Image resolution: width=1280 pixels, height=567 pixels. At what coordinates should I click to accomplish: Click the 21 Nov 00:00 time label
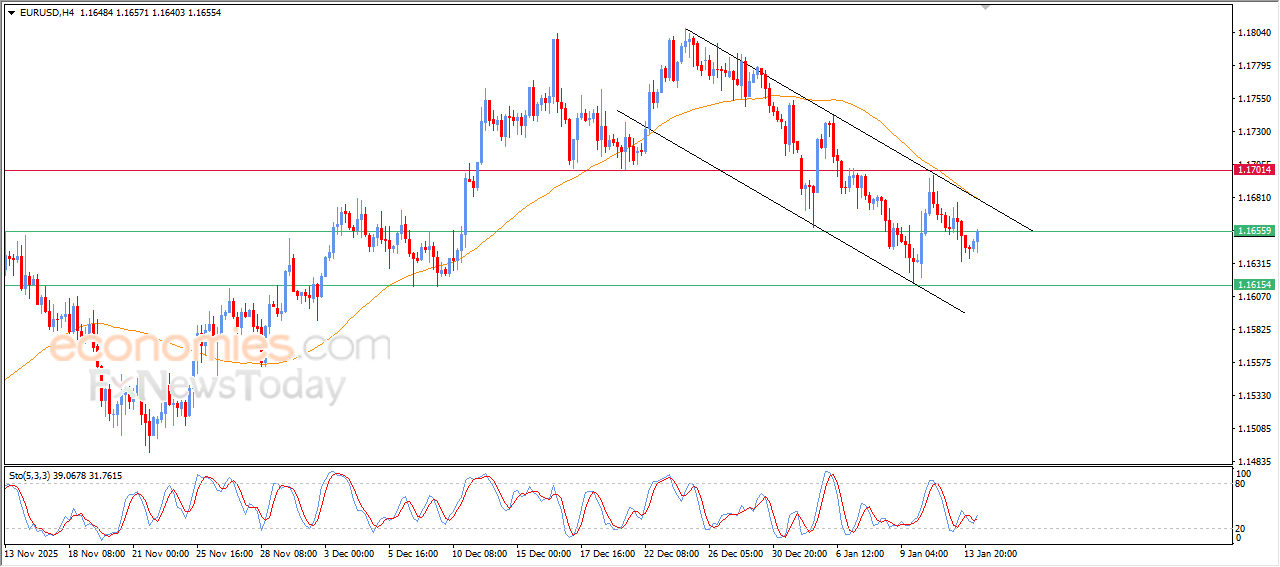160,553
